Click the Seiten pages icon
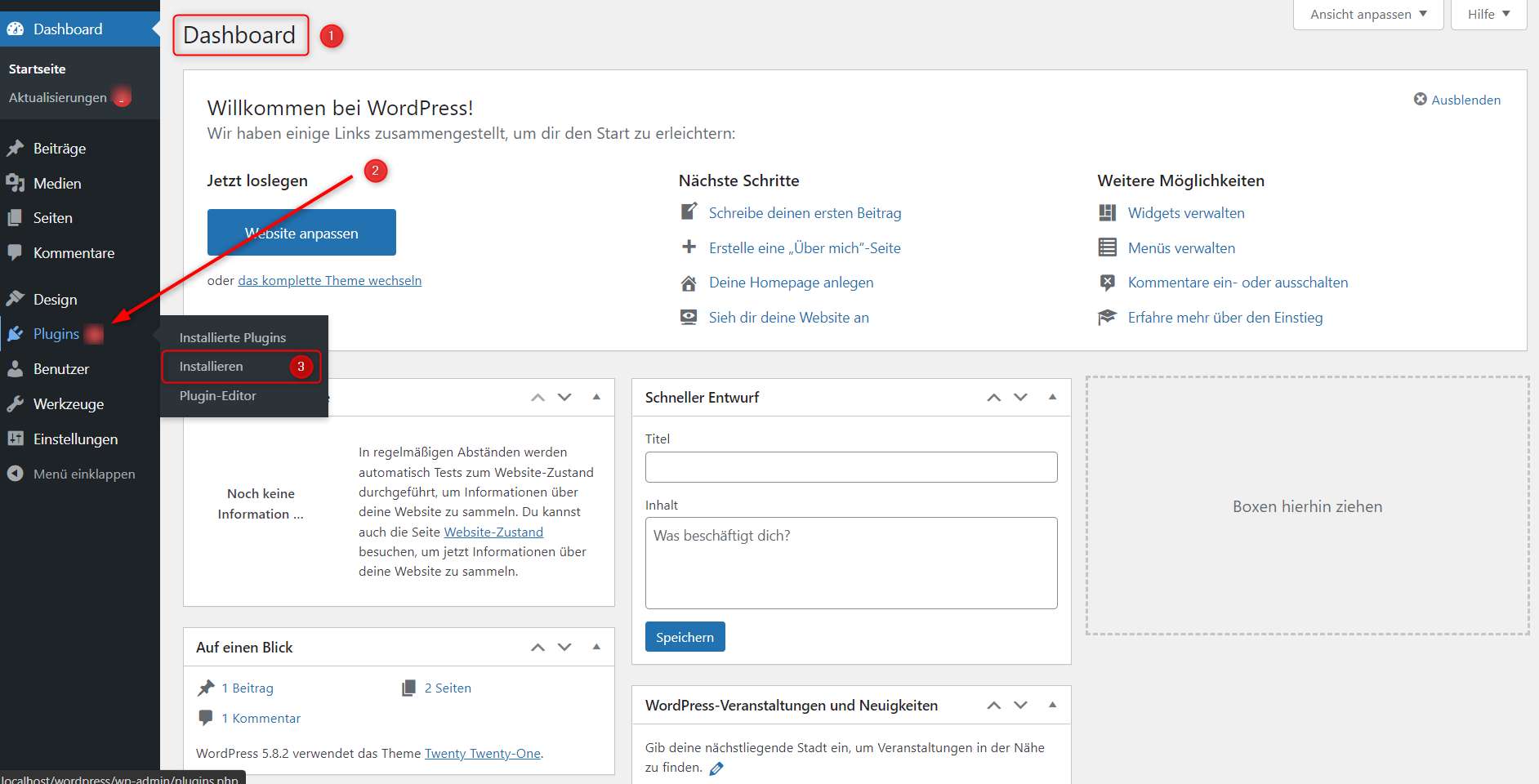Image resolution: width=1539 pixels, height=784 pixels. point(16,218)
